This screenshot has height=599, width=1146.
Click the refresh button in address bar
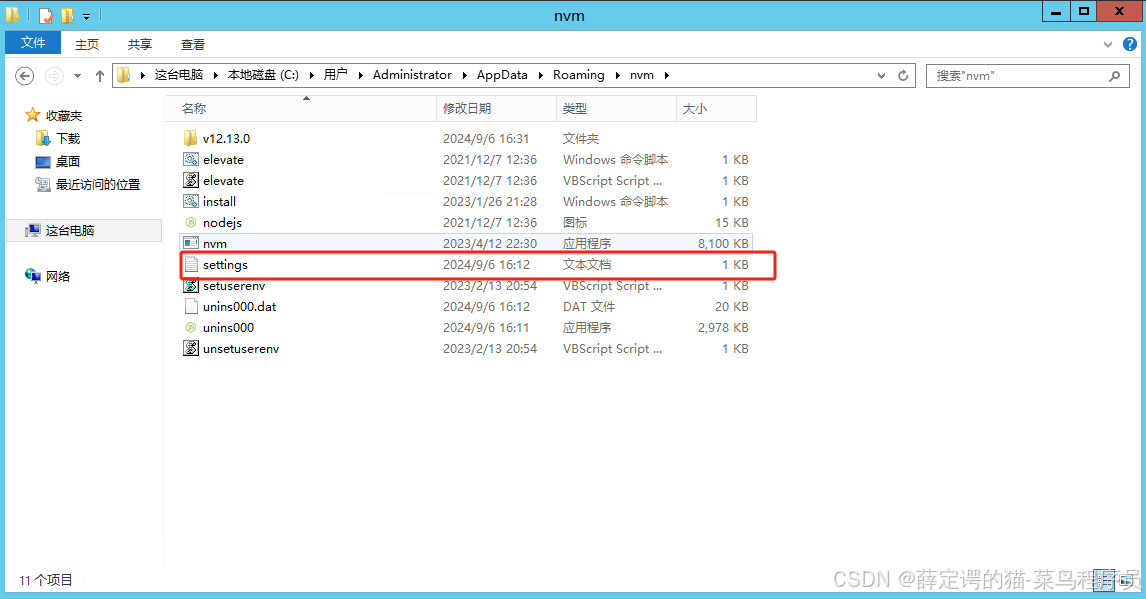[x=903, y=75]
